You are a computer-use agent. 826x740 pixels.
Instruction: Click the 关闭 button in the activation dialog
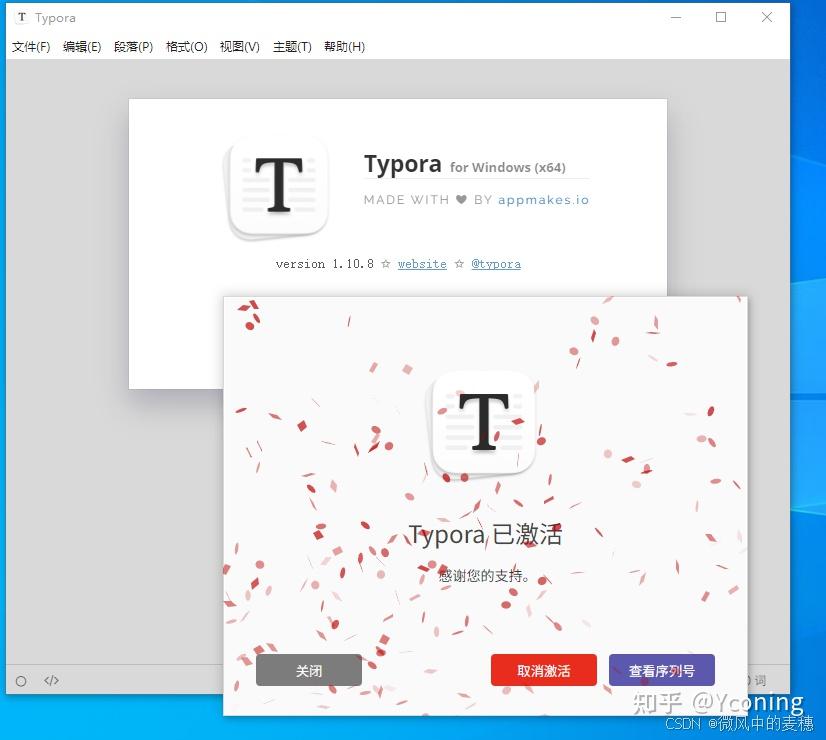308,670
